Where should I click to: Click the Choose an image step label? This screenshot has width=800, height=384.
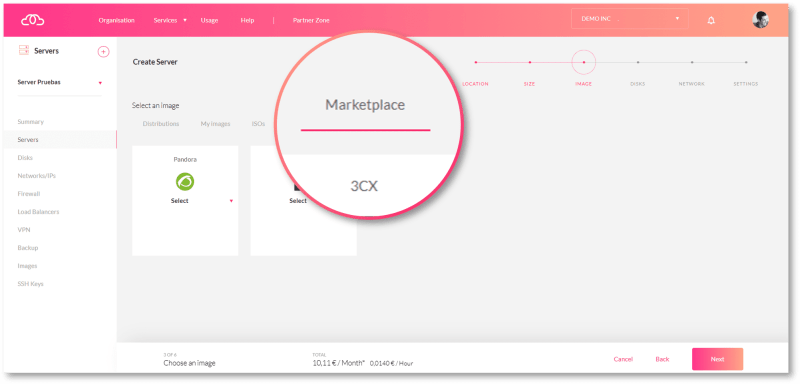(x=189, y=363)
